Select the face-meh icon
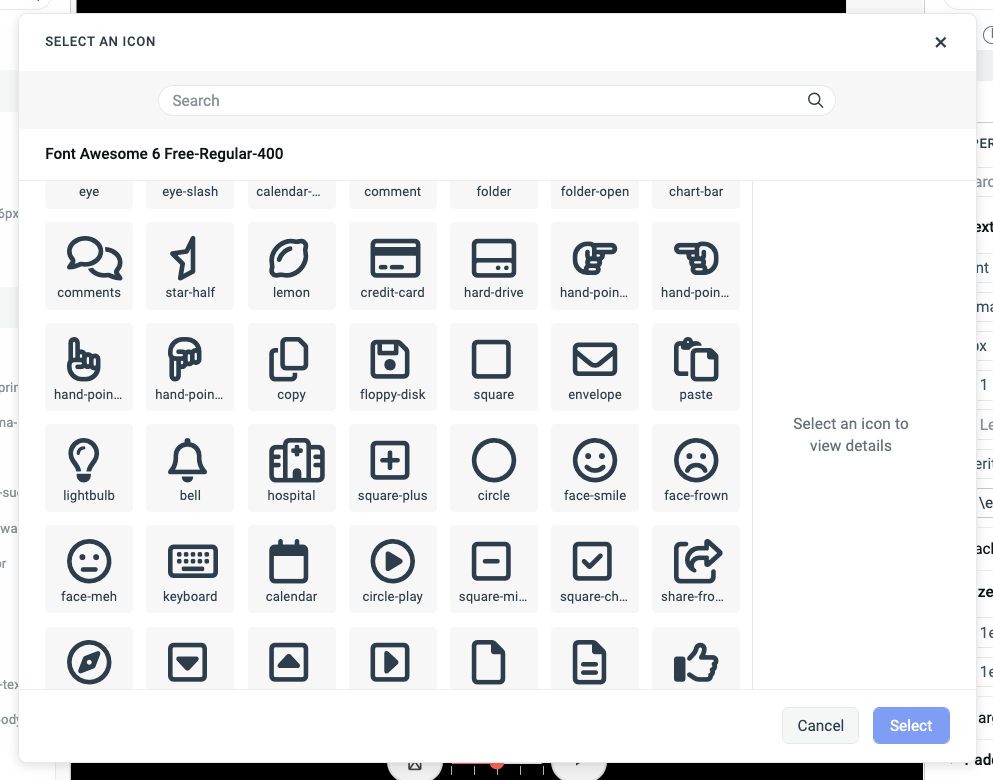The width and height of the screenshot is (993, 780). (89, 569)
